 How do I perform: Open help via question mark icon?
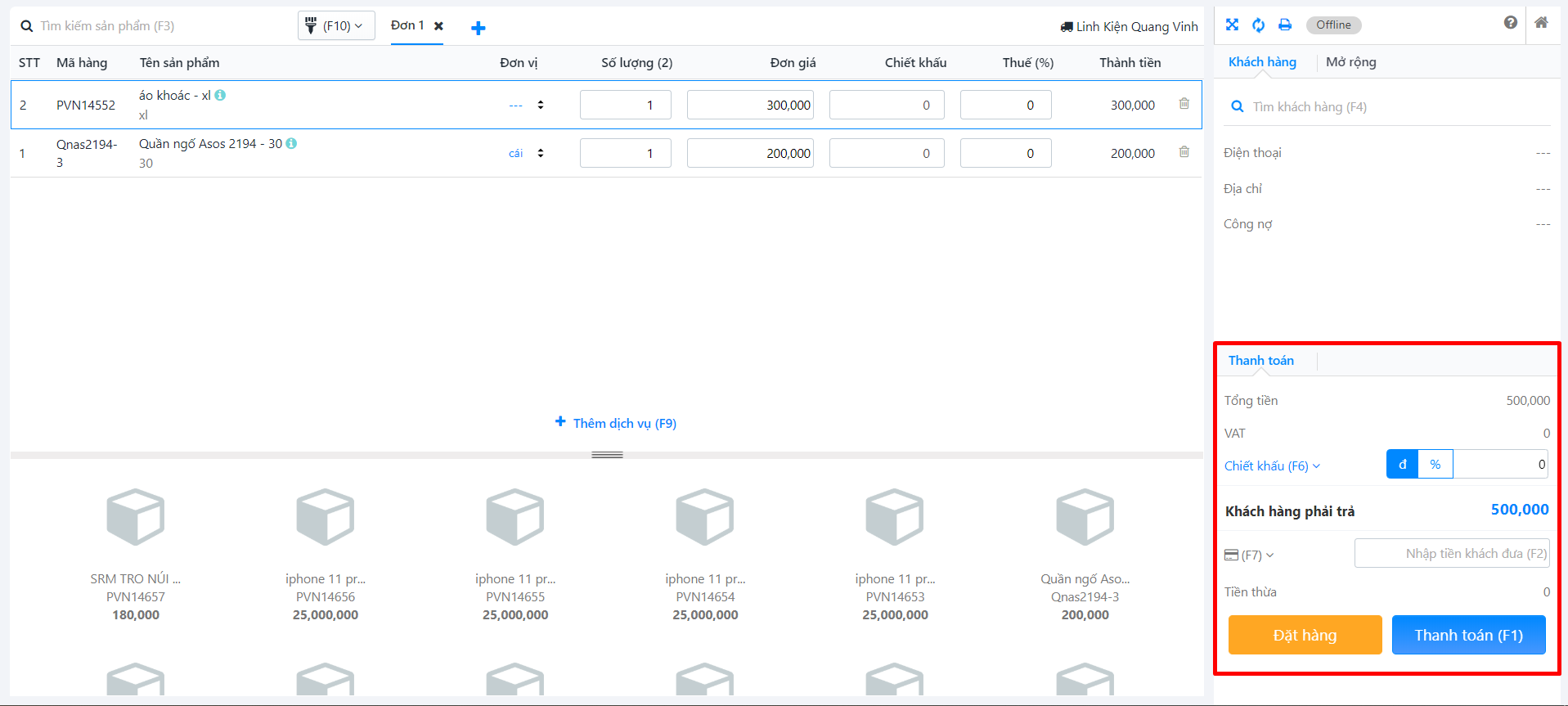point(1510,23)
